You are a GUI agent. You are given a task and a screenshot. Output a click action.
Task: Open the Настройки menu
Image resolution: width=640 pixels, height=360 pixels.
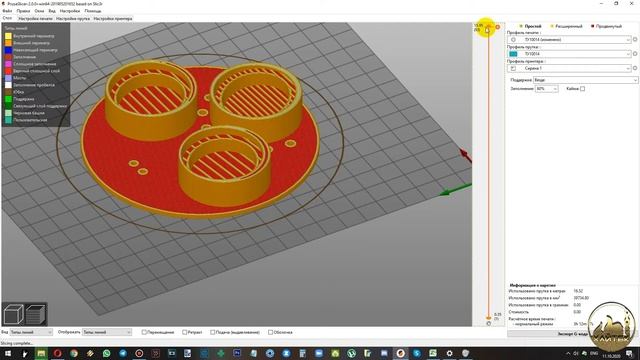70,11
